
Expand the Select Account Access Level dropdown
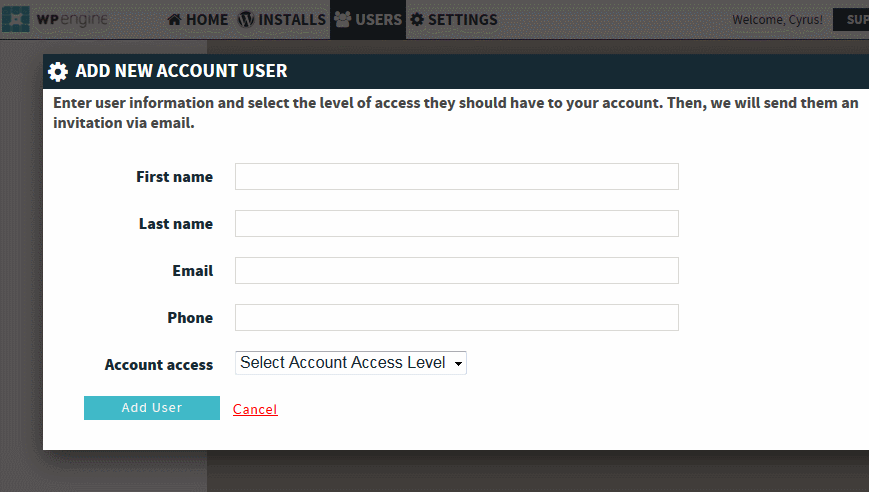[x=351, y=363]
